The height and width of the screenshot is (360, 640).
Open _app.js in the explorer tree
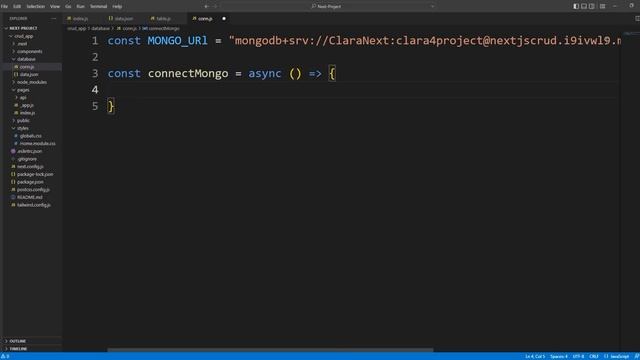27,105
